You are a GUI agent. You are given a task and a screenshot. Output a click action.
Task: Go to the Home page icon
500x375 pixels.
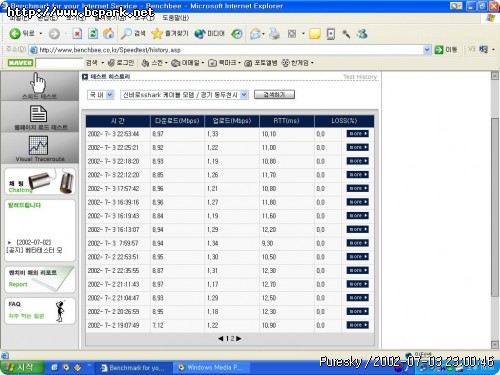[108, 33]
